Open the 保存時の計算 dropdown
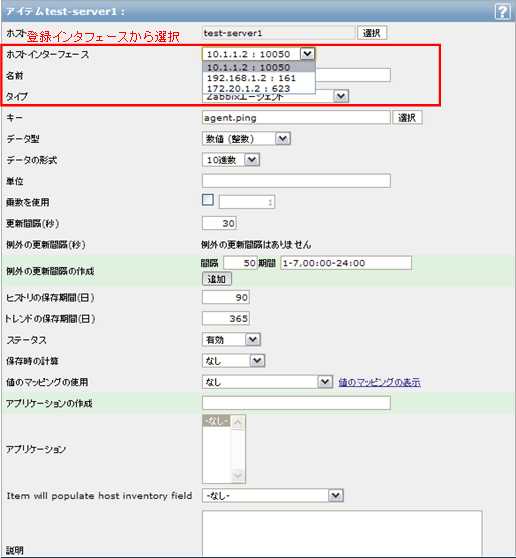This screenshot has width=516, height=558. coord(233,361)
